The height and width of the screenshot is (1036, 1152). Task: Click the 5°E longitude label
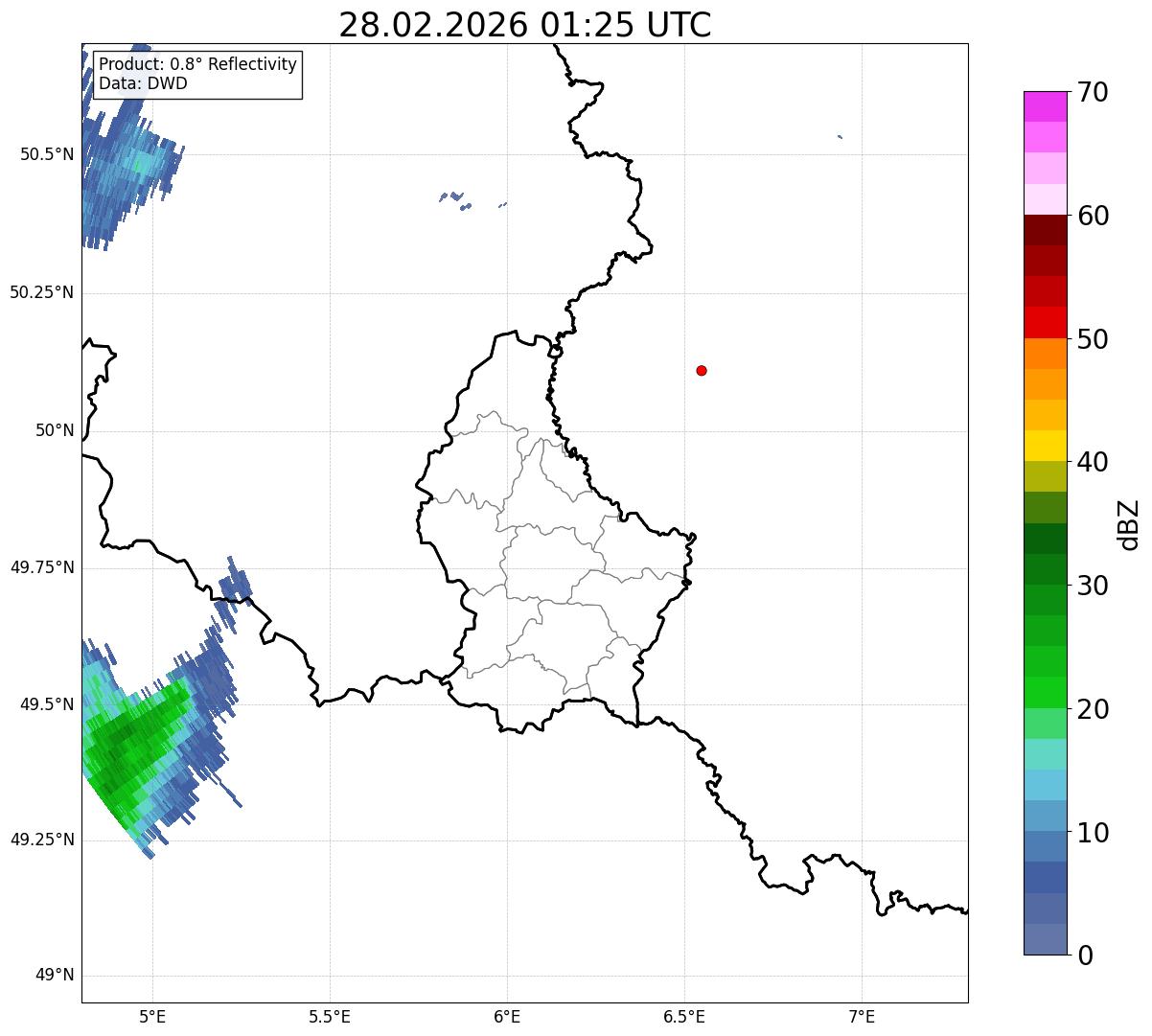tap(152, 1016)
